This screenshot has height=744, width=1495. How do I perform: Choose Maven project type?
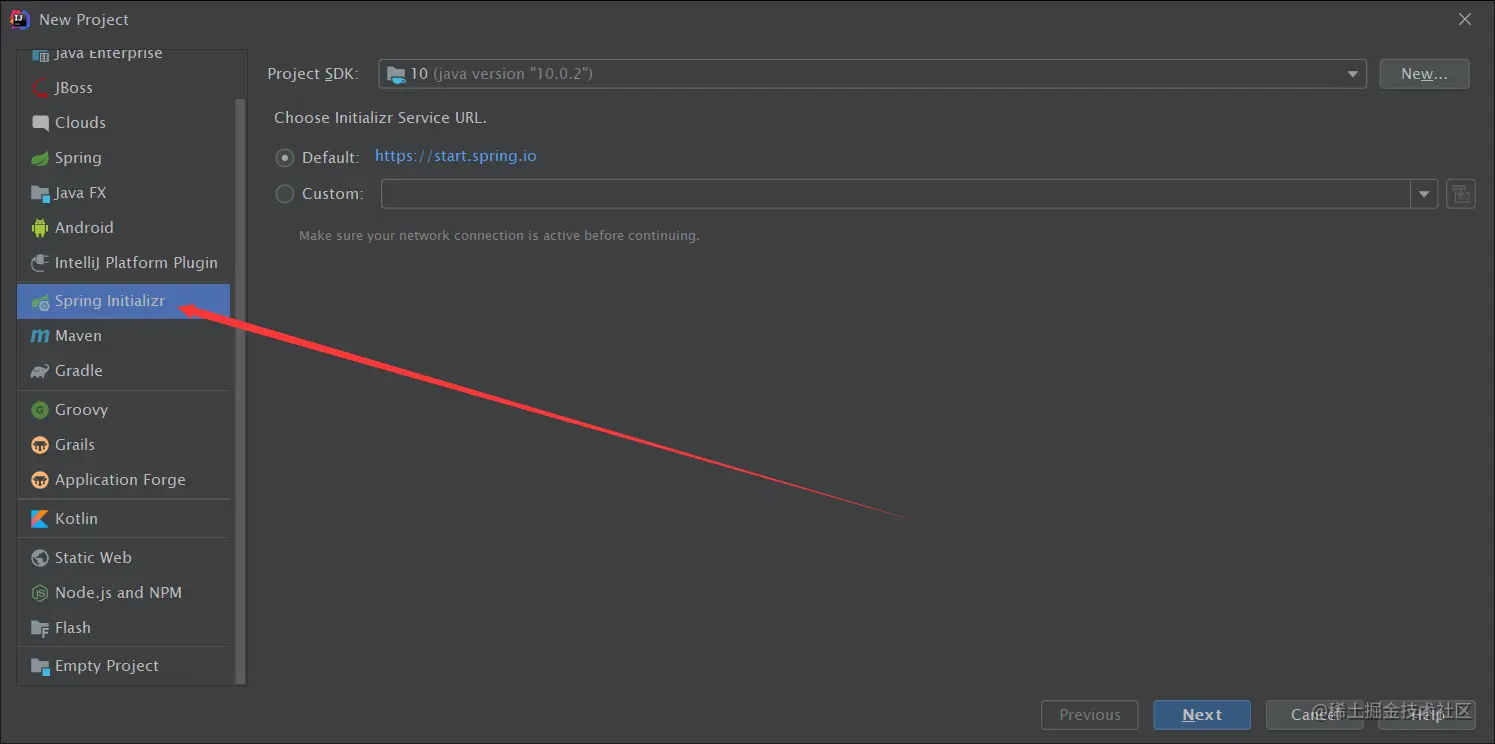[124, 336]
